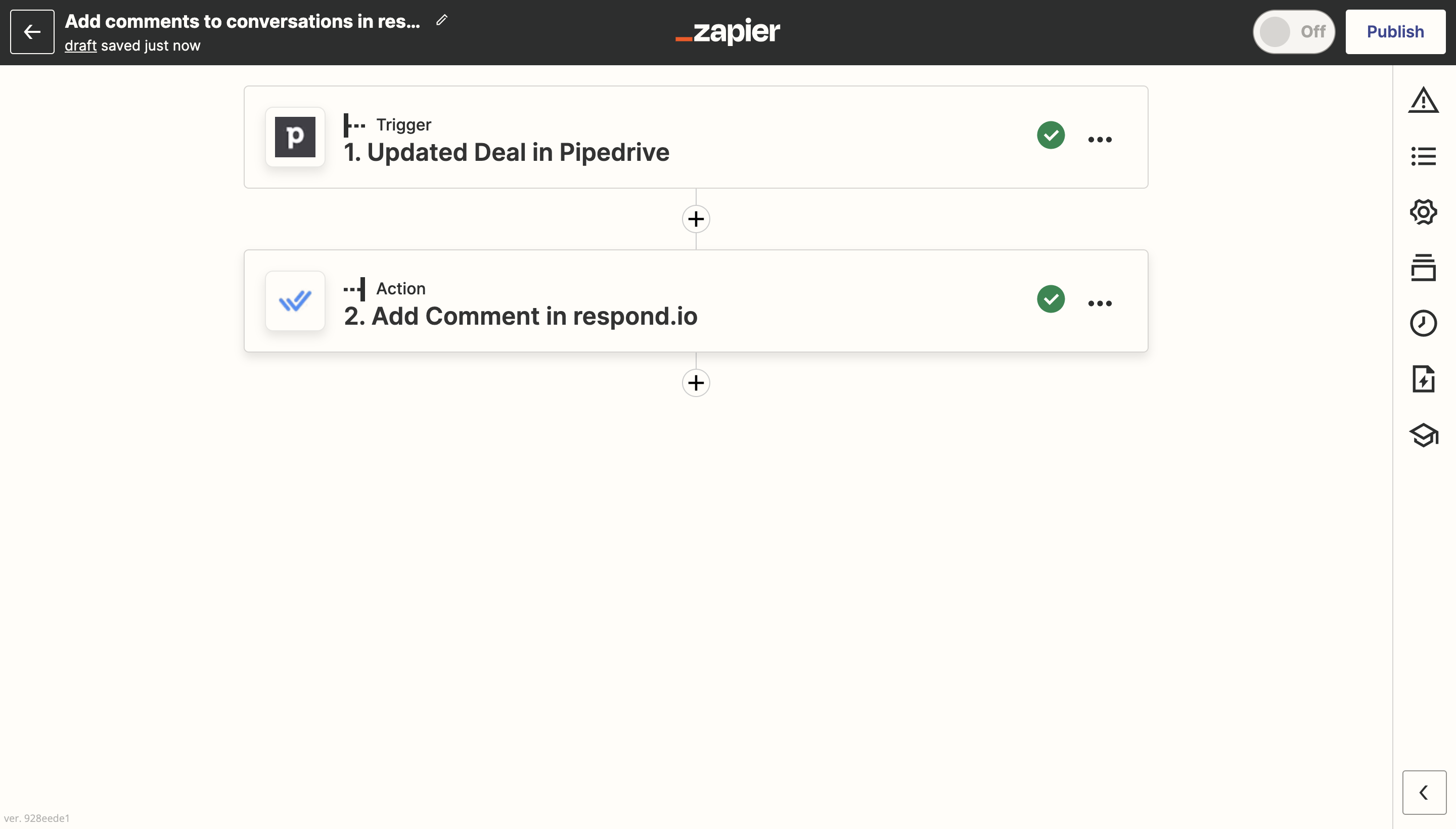1456x829 pixels.
Task: Select the Updated Deal in Pipedrive step
Action: 507,152
